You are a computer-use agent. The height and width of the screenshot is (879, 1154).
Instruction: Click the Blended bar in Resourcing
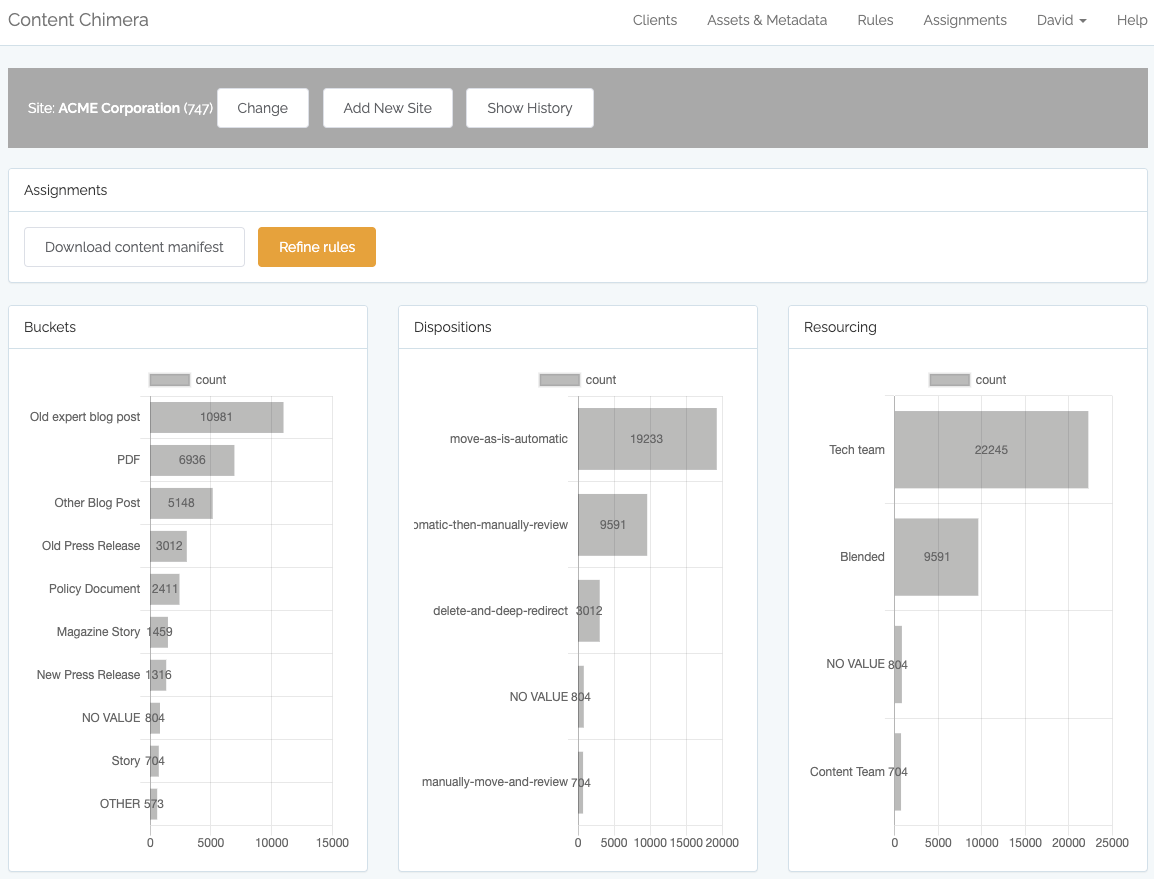tap(936, 557)
